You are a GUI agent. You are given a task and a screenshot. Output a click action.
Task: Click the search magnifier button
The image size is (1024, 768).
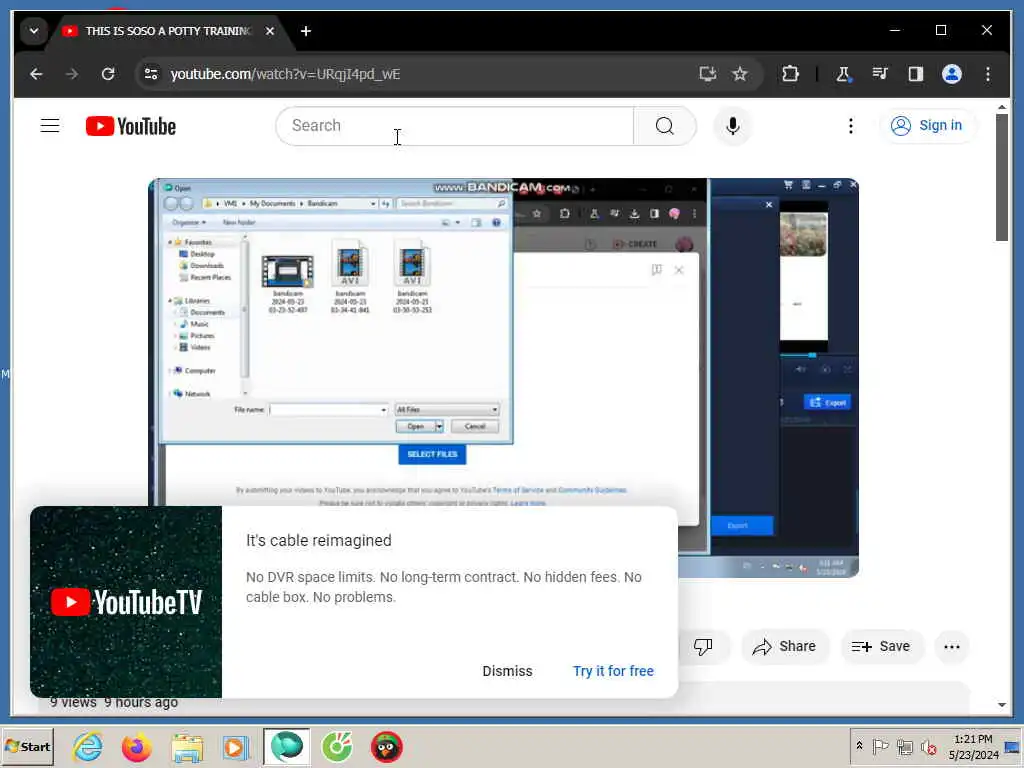point(664,125)
